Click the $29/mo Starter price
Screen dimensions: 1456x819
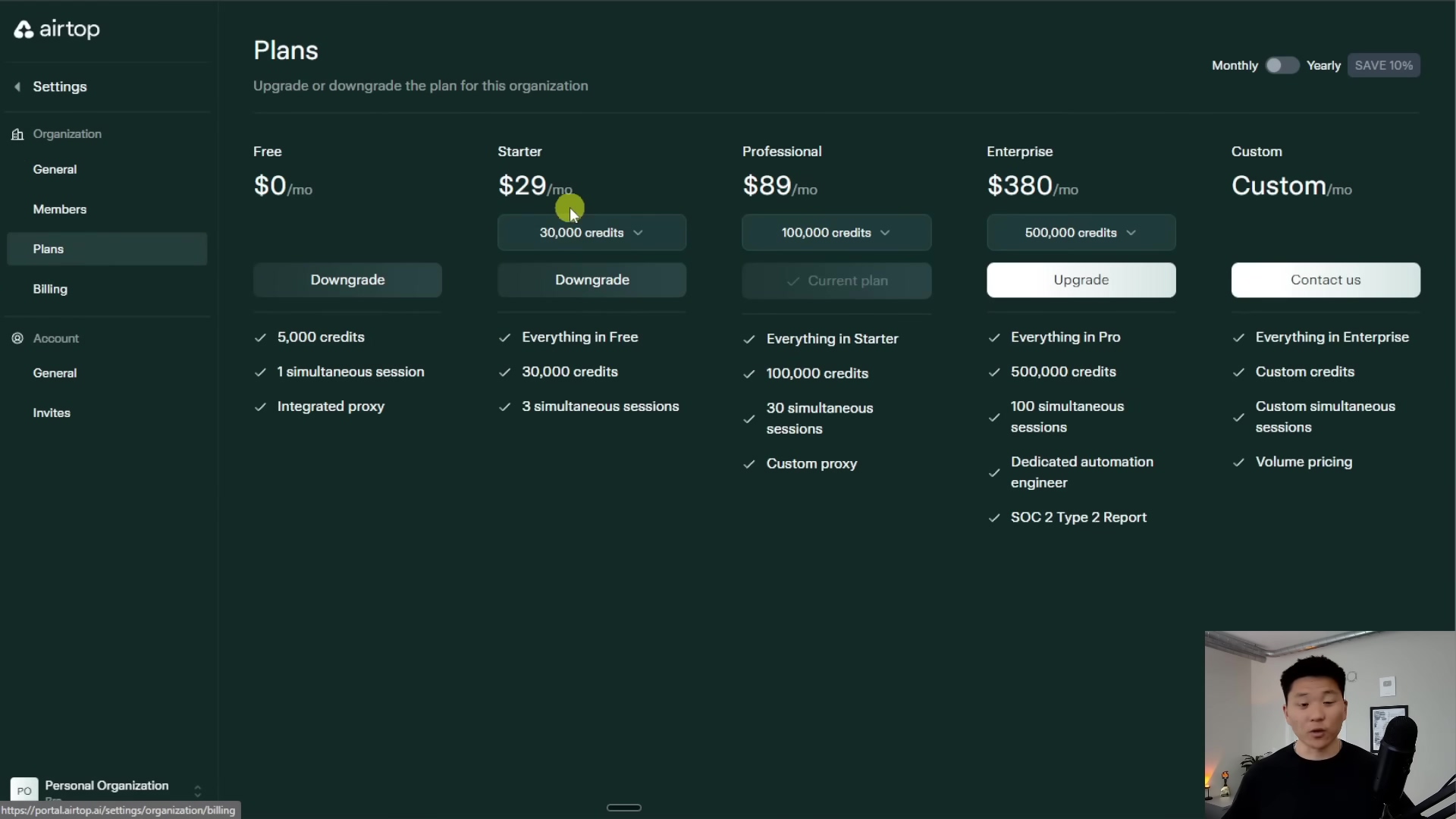pyautogui.click(x=535, y=186)
